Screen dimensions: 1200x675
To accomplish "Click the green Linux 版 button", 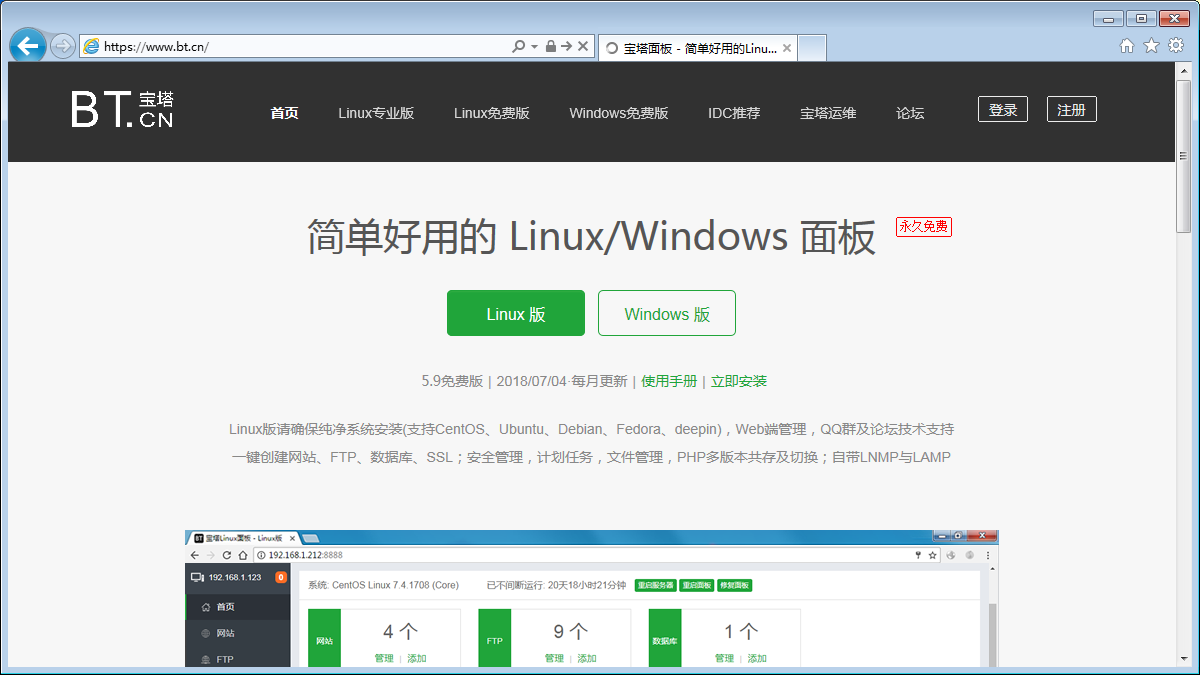I will pyautogui.click(x=516, y=313).
